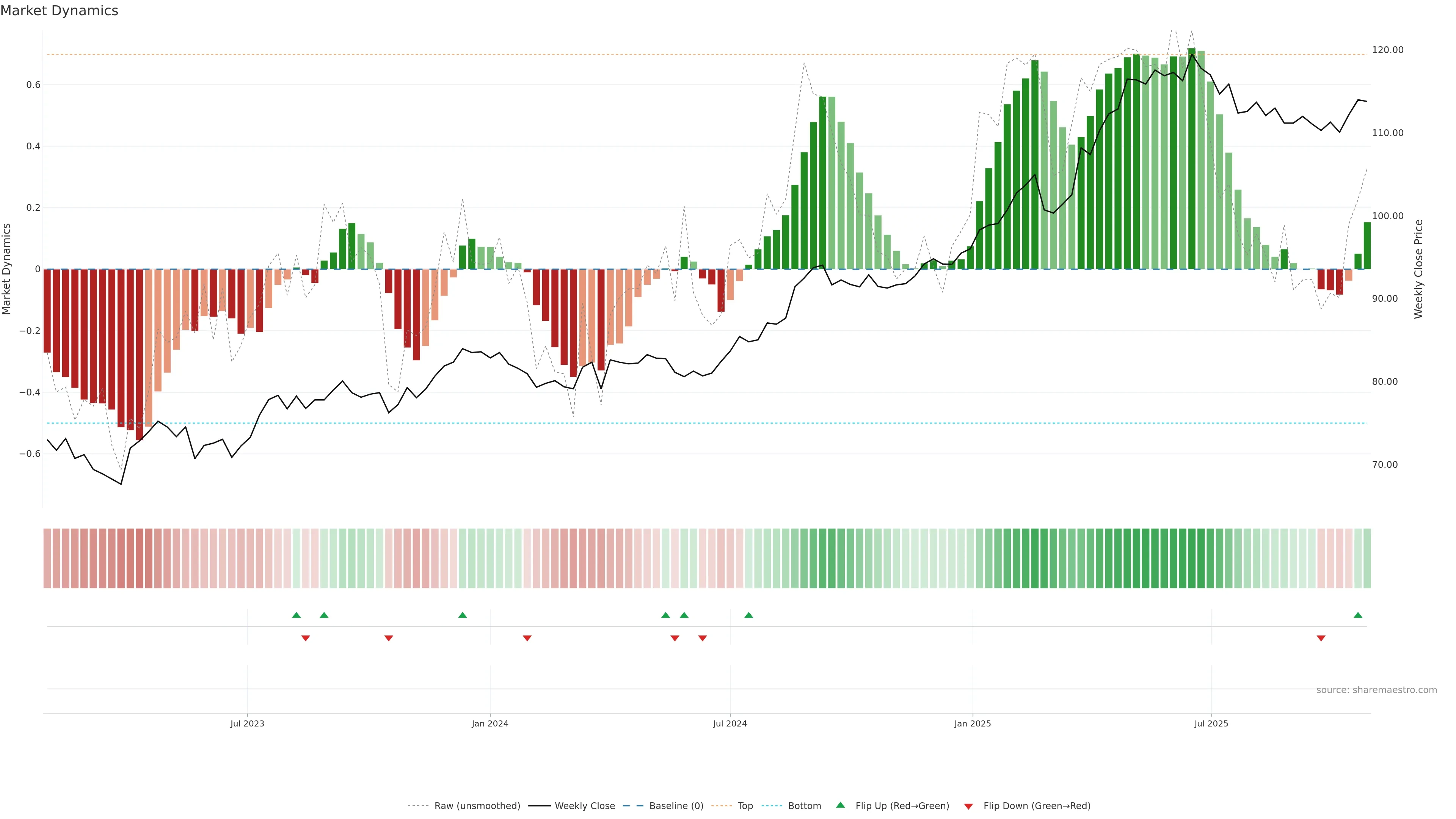Click green Flip Up marker just after Jul 2024
Viewport: 1456px width, 819px height.
748,615
